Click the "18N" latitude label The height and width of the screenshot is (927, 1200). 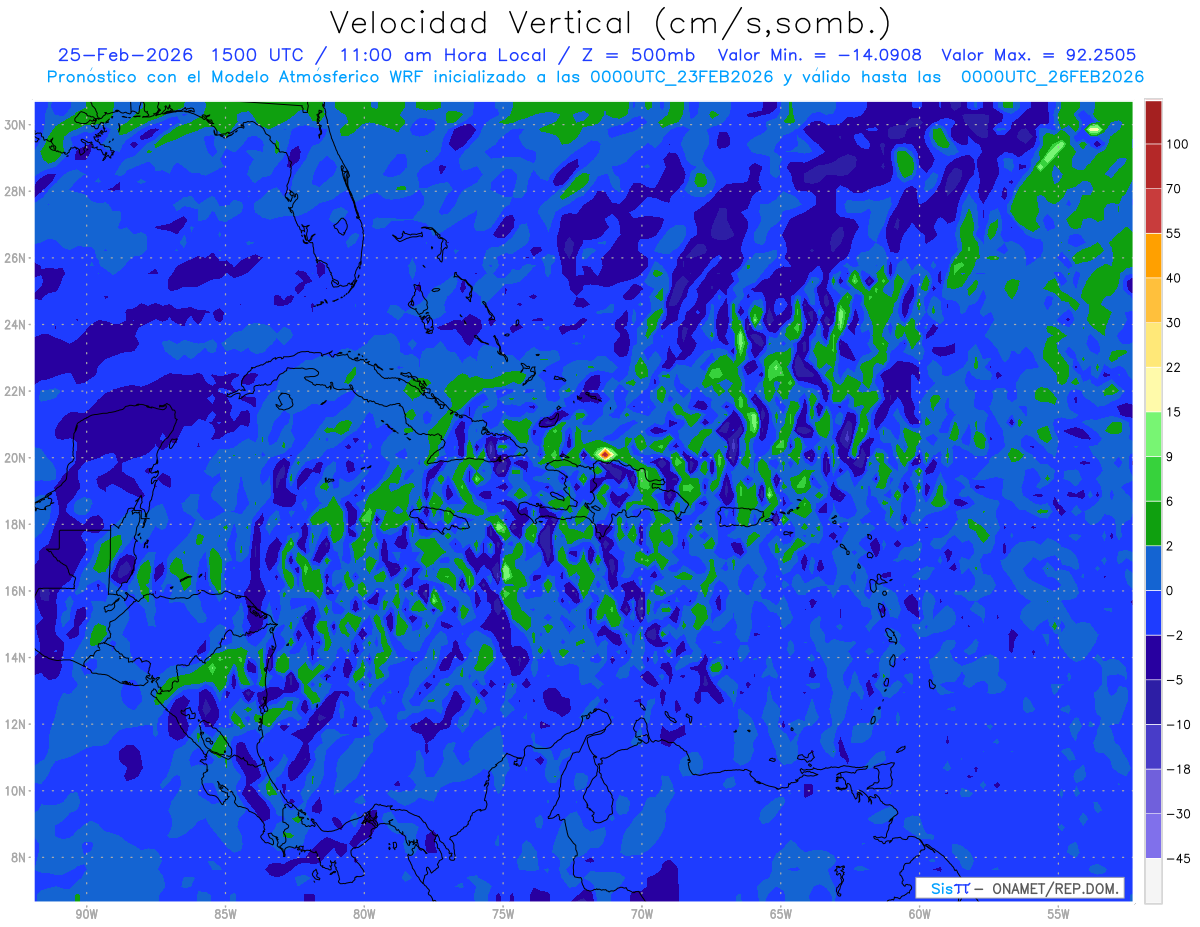17,525
